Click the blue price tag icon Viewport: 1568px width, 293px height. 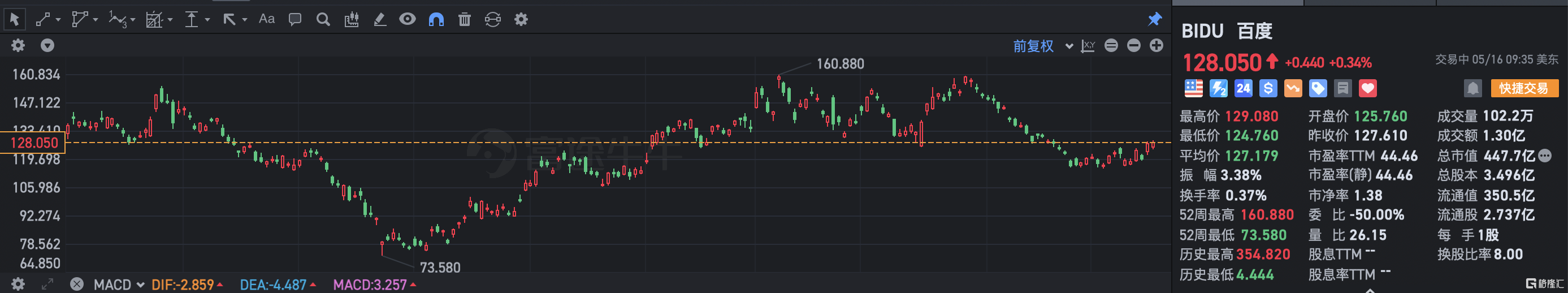tap(1318, 88)
